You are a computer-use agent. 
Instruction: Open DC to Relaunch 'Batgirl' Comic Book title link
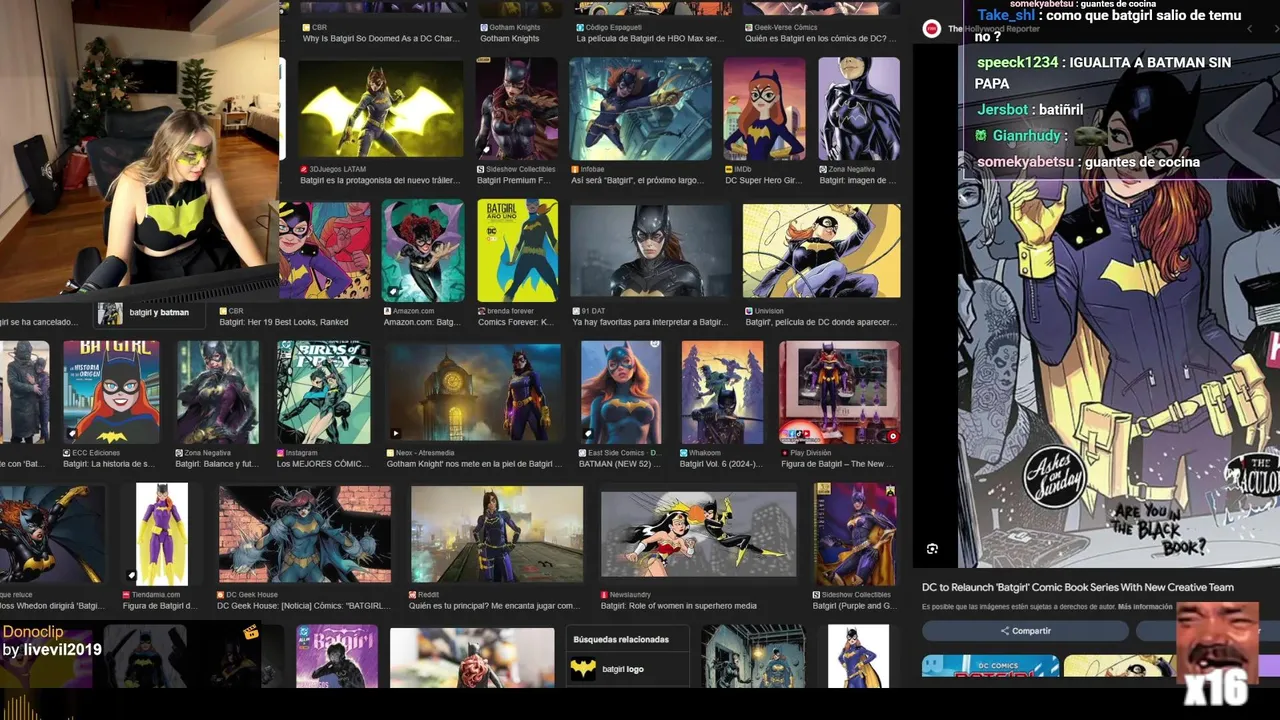(1077, 587)
